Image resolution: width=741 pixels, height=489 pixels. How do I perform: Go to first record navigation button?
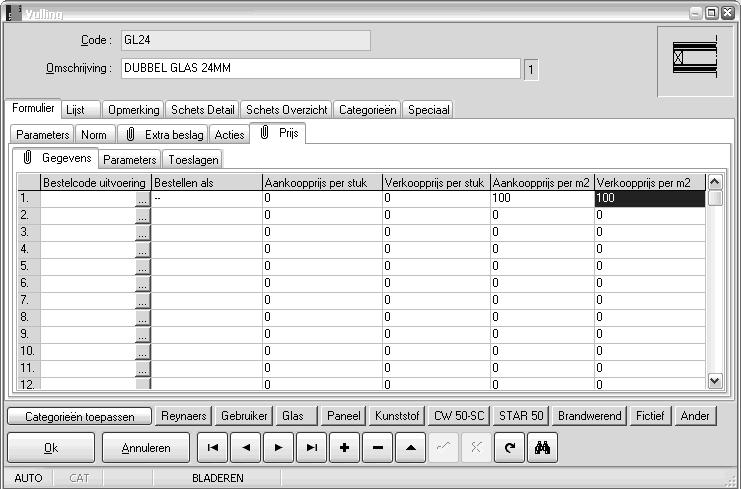click(x=213, y=447)
